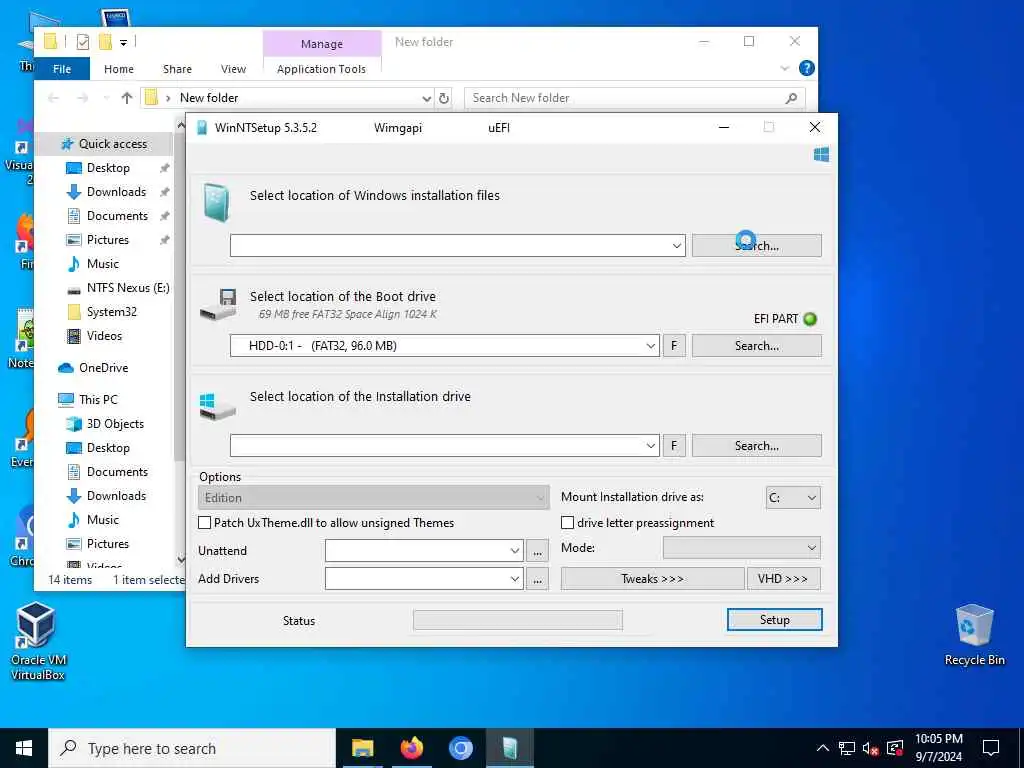Click the Explorer up-one-level arrow
The width and height of the screenshot is (1024, 768).
pyautogui.click(x=127, y=98)
